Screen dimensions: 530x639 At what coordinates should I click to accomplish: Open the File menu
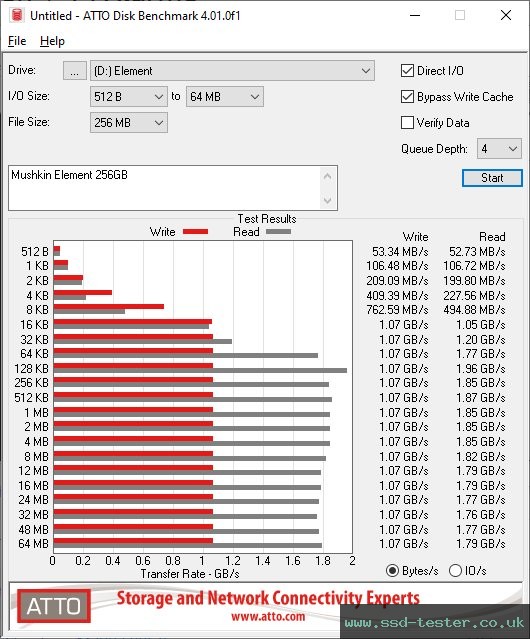coord(17,41)
